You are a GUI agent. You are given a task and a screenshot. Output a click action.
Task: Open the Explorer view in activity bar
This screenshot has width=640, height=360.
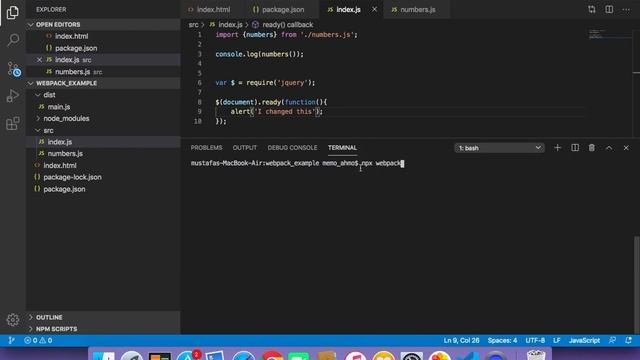pyautogui.click(x=13, y=13)
